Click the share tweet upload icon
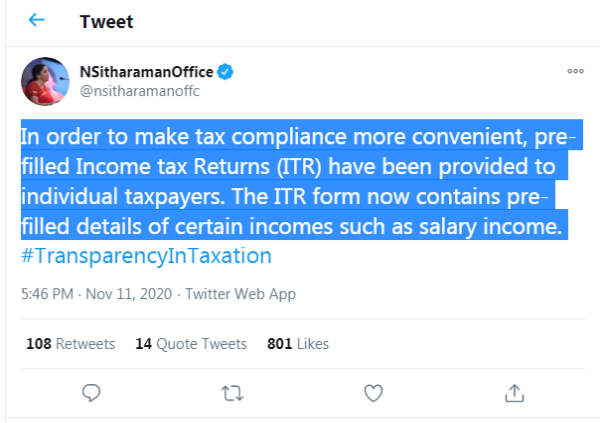 (x=514, y=392)
